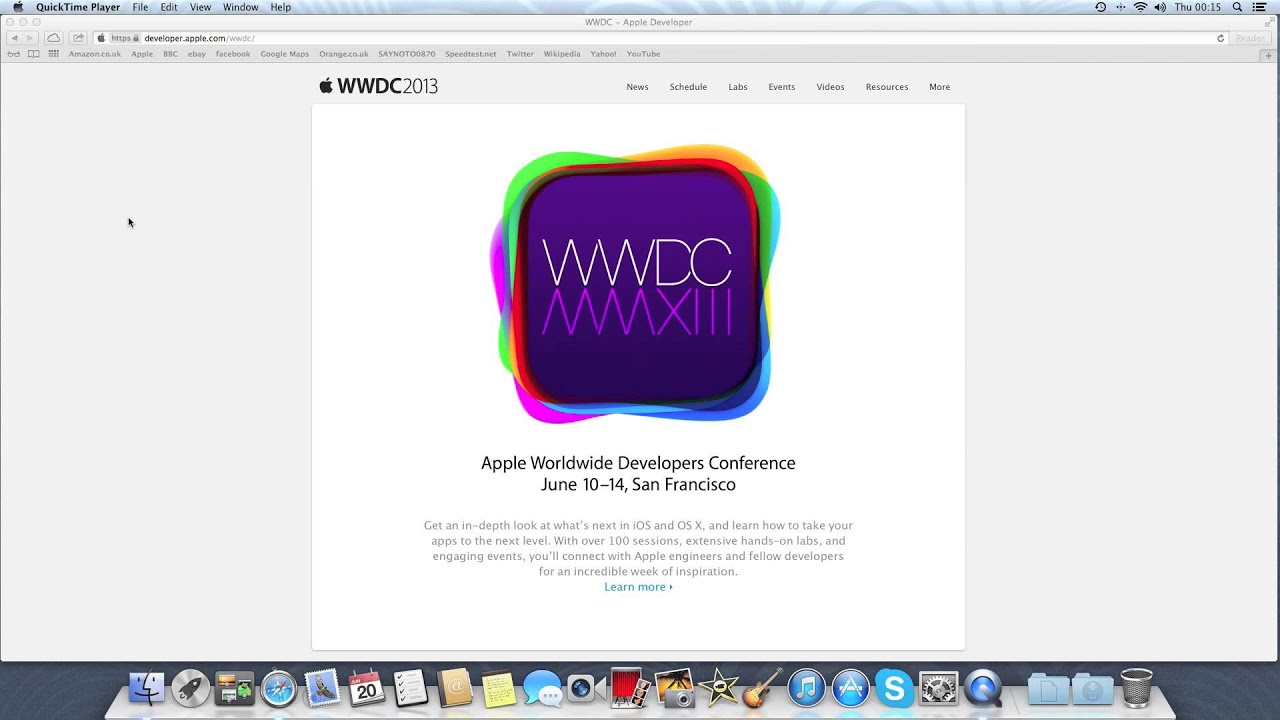Open the Apple menu

click(17, 7)
